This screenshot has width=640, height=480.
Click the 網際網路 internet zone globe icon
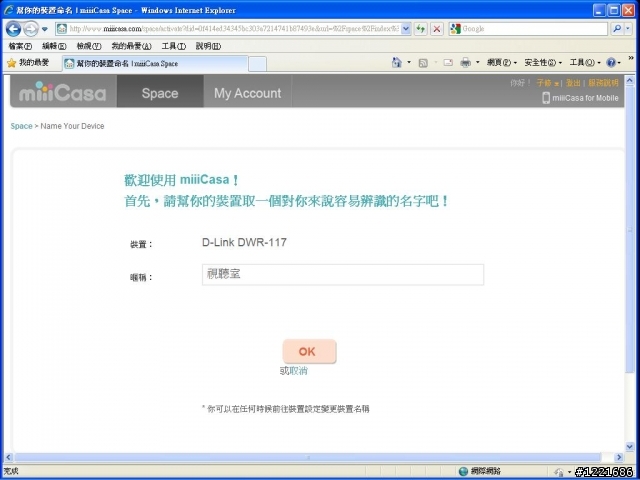coord(463,471)
